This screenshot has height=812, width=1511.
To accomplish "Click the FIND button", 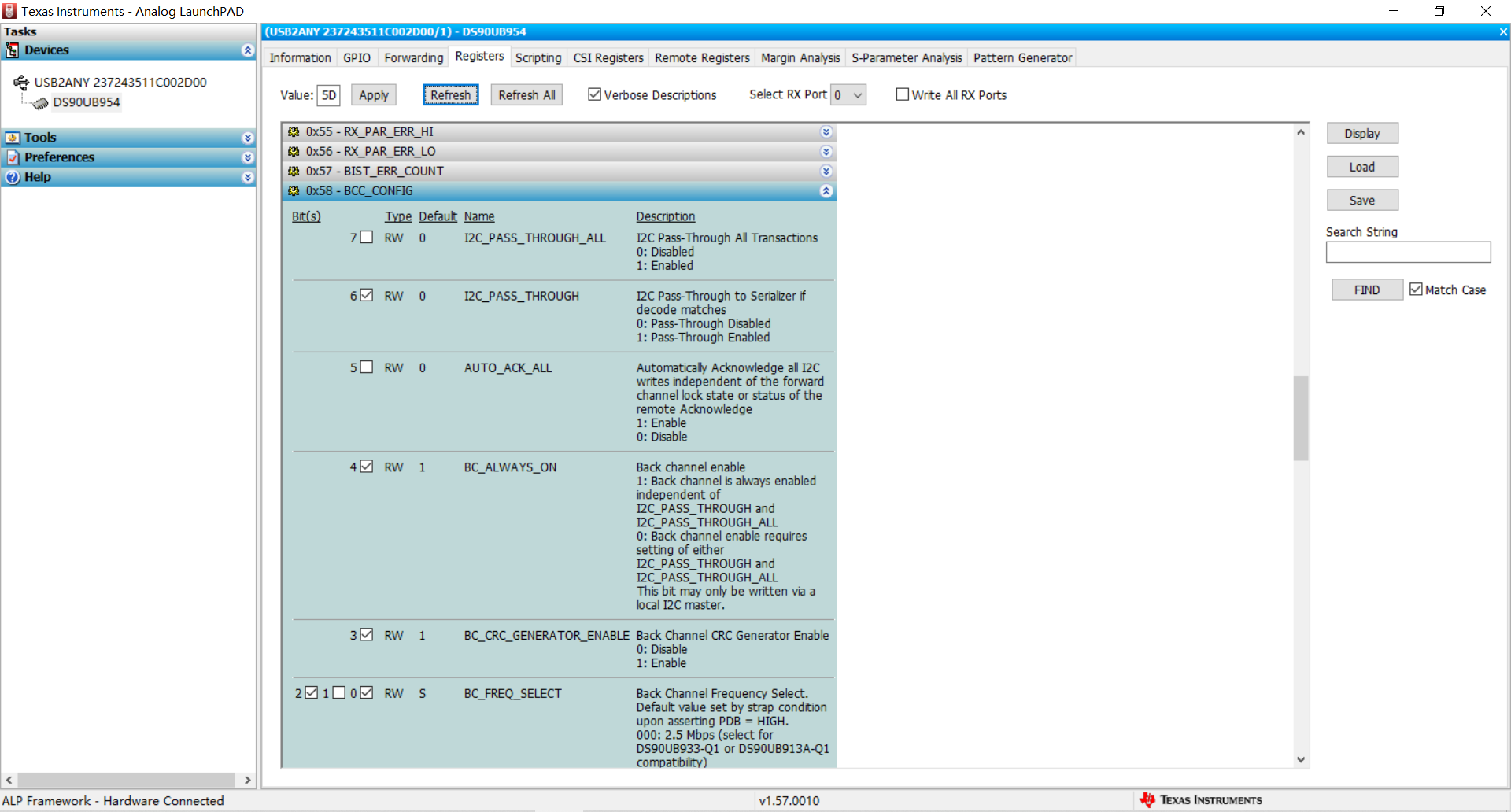I will click(x=1367, y=290).
